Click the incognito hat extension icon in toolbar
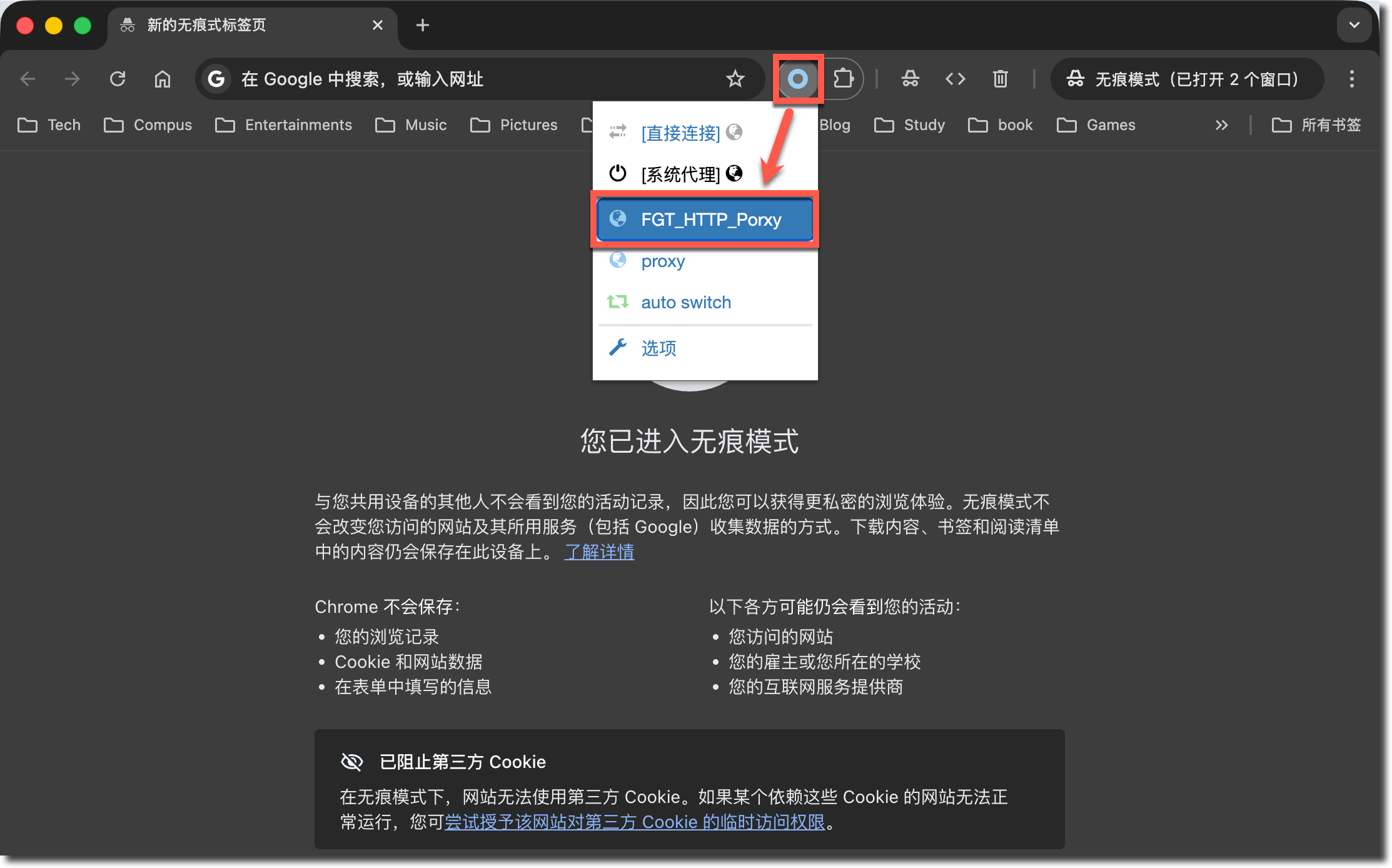The height and width of the screenshot is (868, 1392). coord(910,79)
